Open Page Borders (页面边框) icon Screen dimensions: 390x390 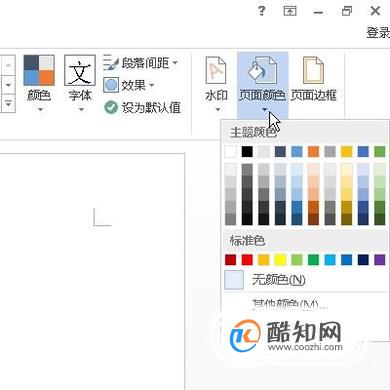313,70
